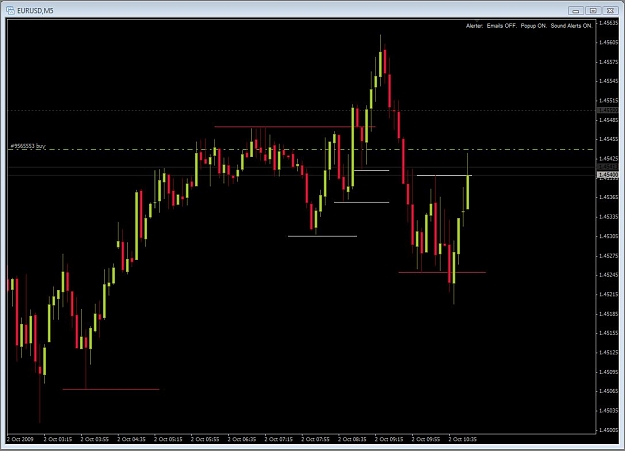This screenshot has height=451, width=625.
Task: Click price label 1.45185 on scale
Action: pyautogui.click(x=609, y=314)
